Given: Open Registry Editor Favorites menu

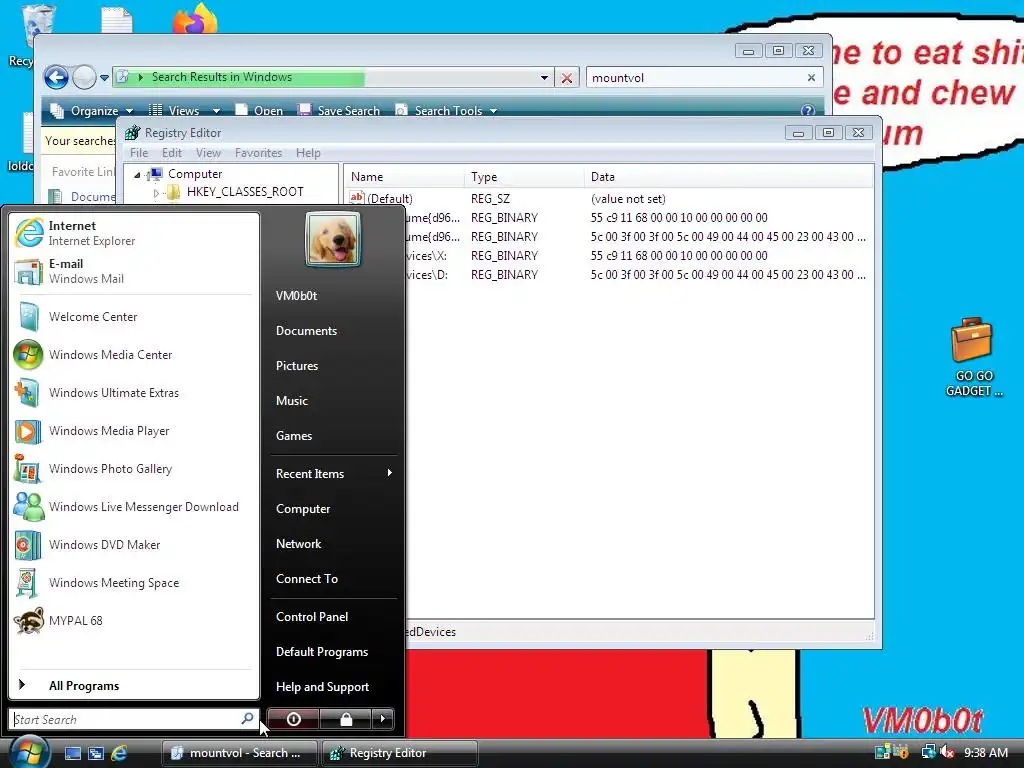Looking at the screenshot, I should coord(258,153).
